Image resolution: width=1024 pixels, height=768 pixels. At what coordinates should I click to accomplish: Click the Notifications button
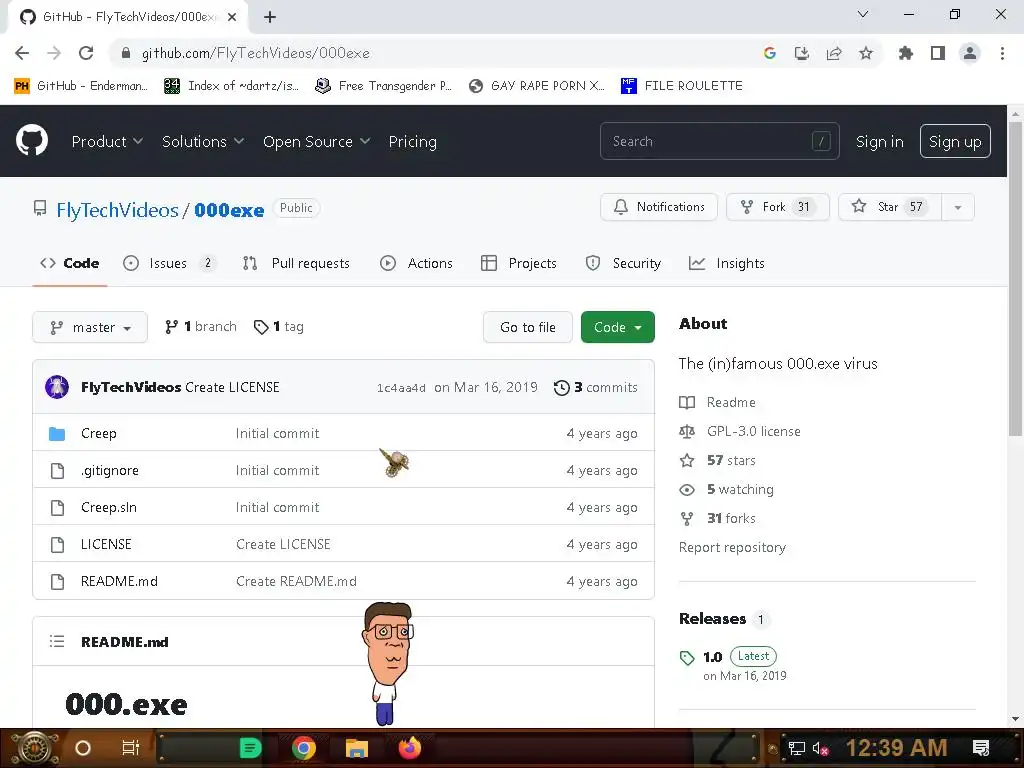tap(659, 207)
